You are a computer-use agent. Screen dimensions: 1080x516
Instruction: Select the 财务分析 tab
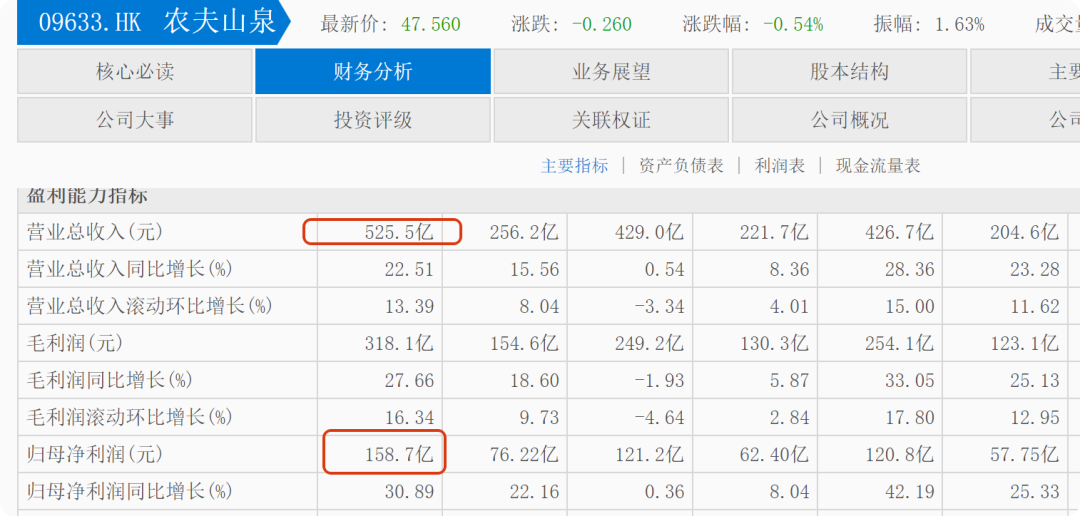pyautogui.click(x=373, y=72)
